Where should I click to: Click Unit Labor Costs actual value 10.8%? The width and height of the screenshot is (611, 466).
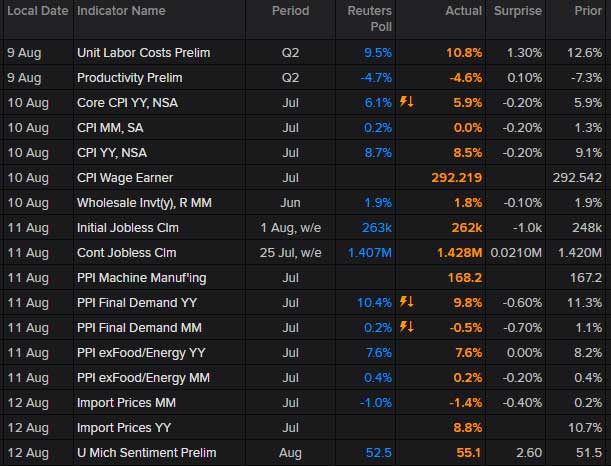[464, 53]
